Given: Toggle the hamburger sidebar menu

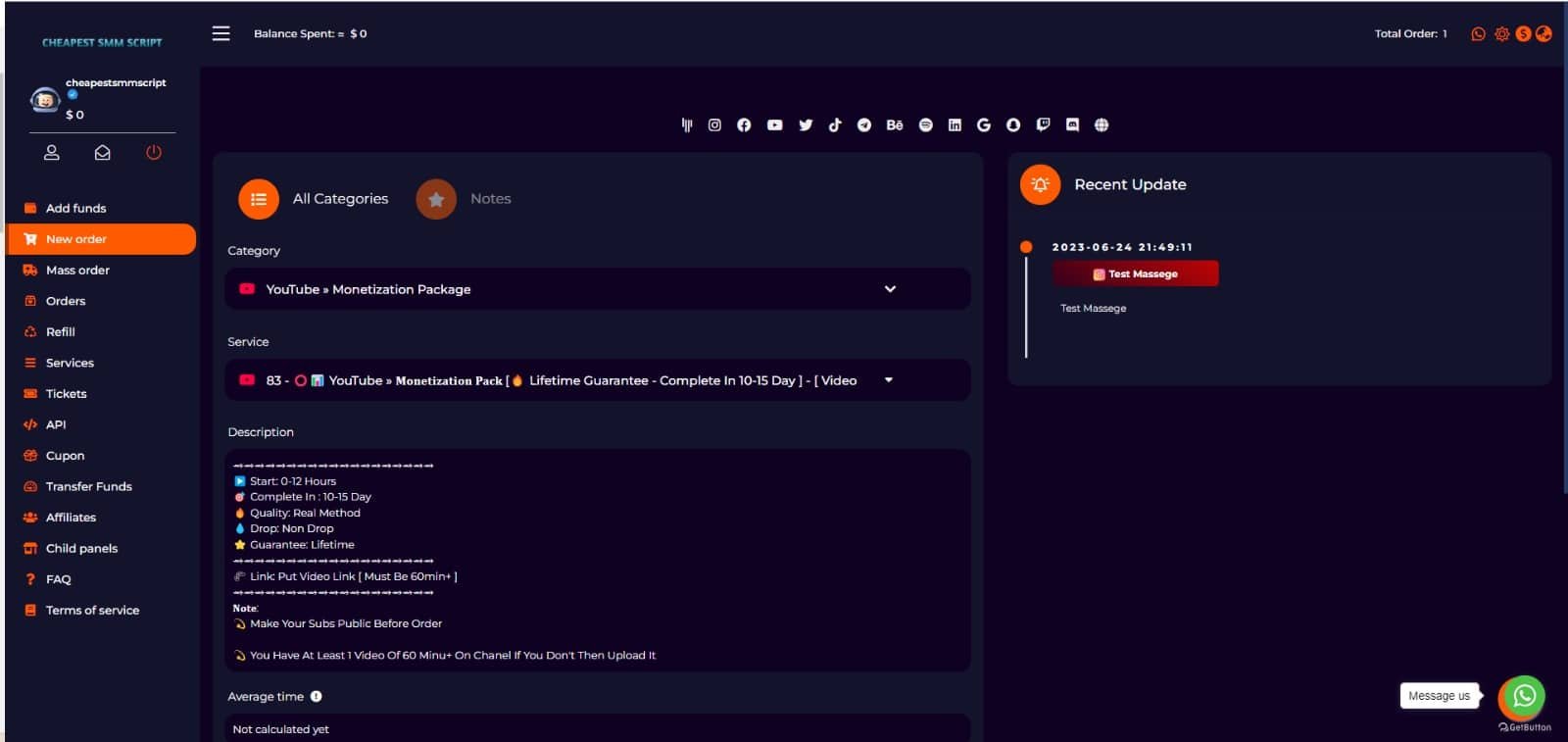Looking at the screenshot, I should click(x=221, y=33).
